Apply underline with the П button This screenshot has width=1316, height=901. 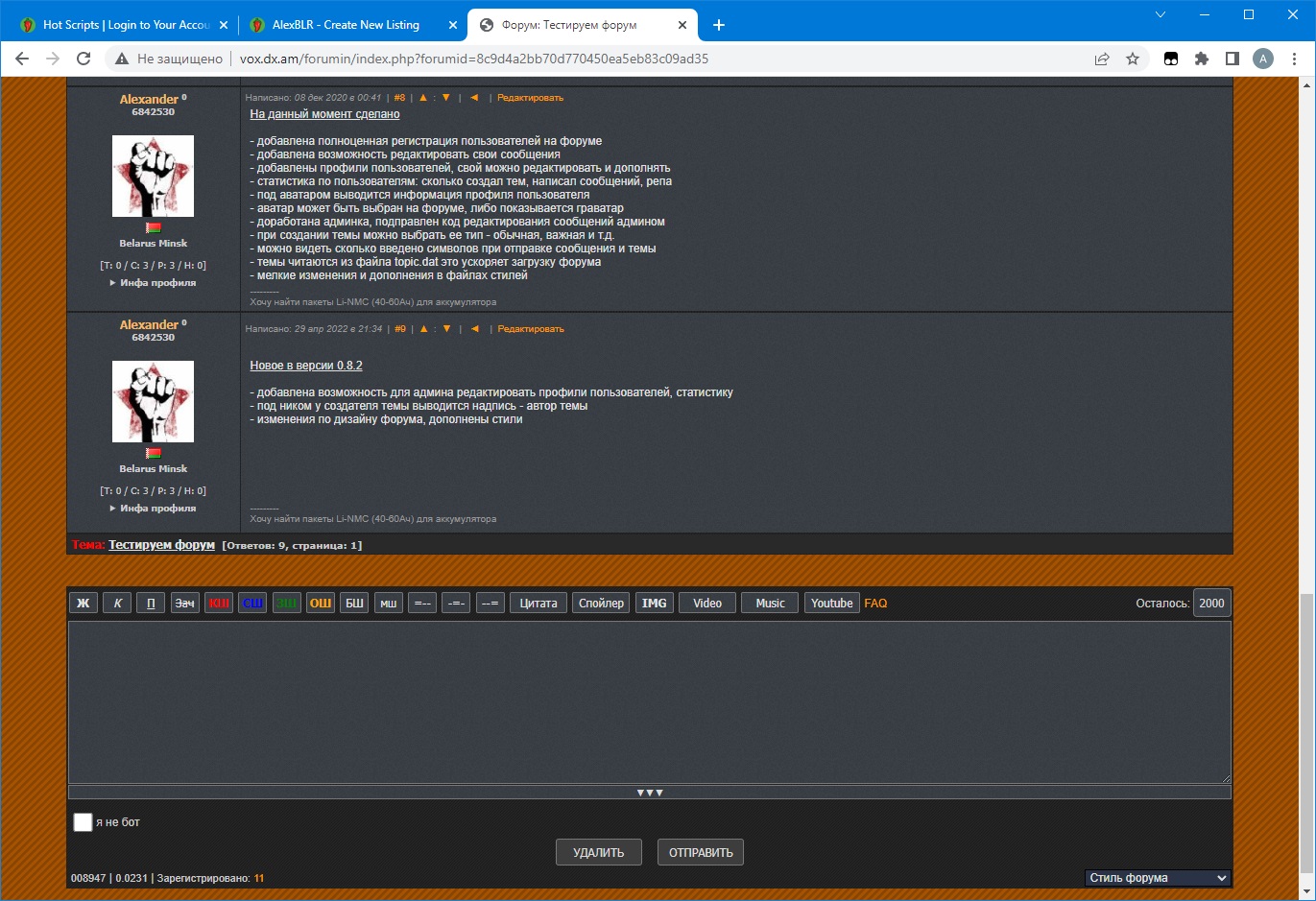tap(151, 604)
